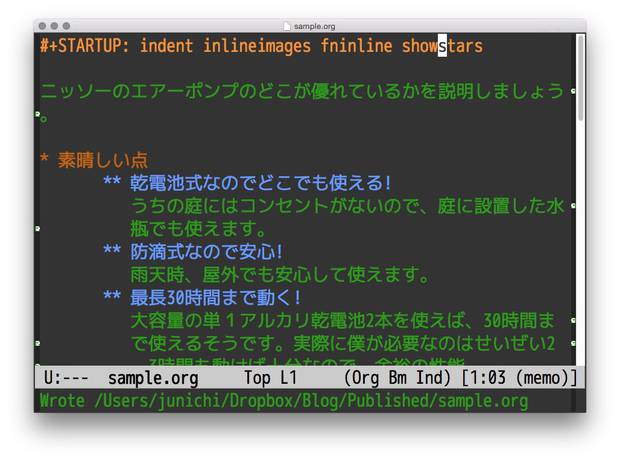Click the 'showstars' word at the cursor
This screenshot has width=620, height=461.
442,45
